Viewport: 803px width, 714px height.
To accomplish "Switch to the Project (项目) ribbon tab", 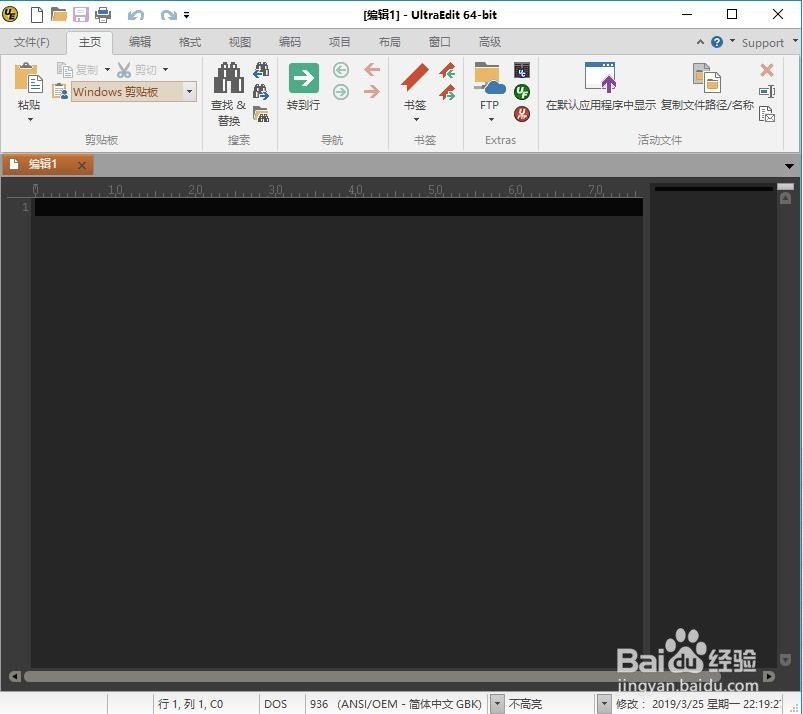I will coord(340,42).
